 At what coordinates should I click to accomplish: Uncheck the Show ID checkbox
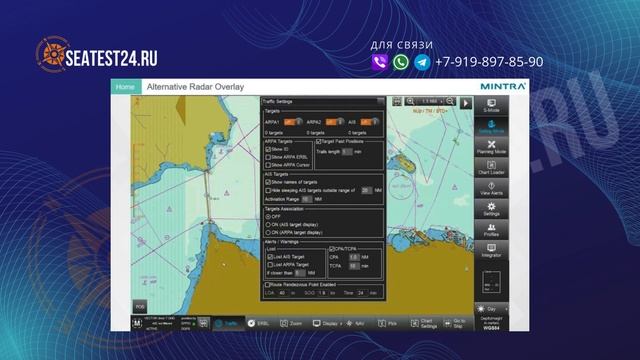[x=268, y=149]
